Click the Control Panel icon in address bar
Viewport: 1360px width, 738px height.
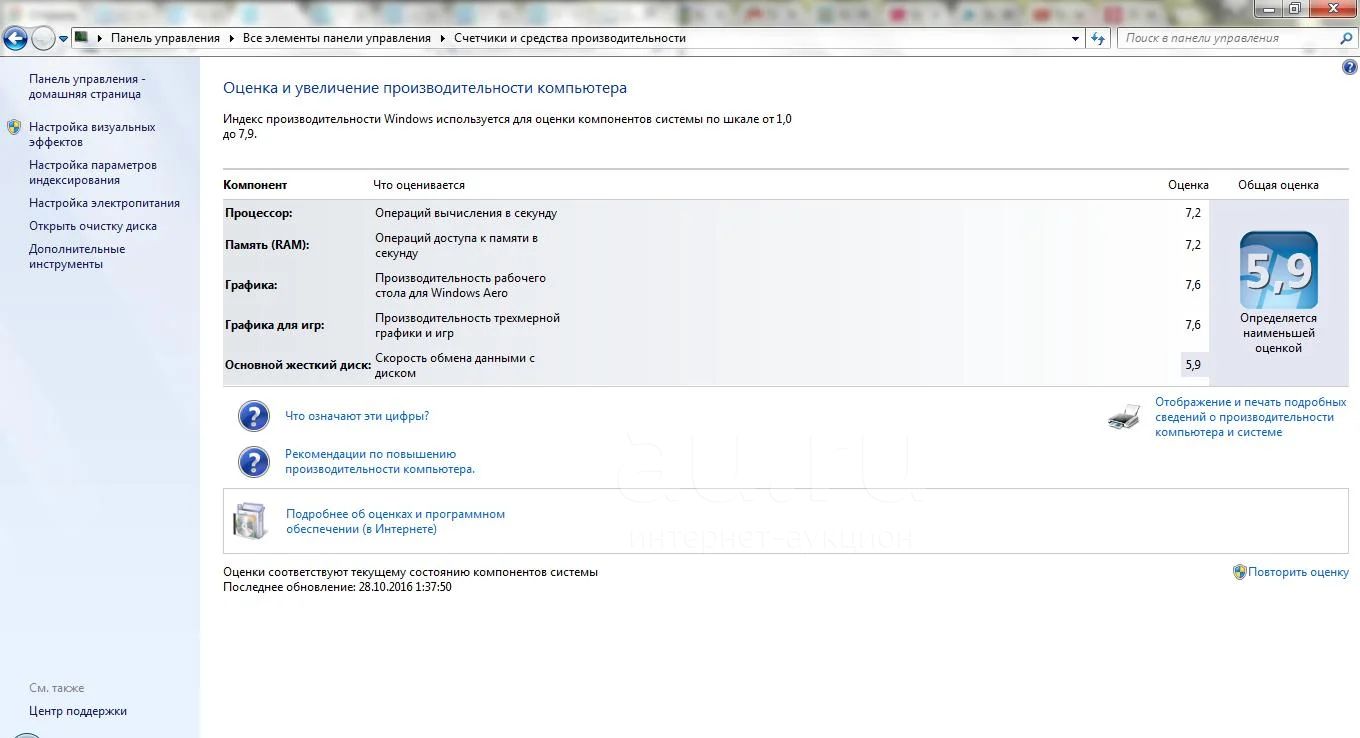pyautogui.click(x=82, y=38)
